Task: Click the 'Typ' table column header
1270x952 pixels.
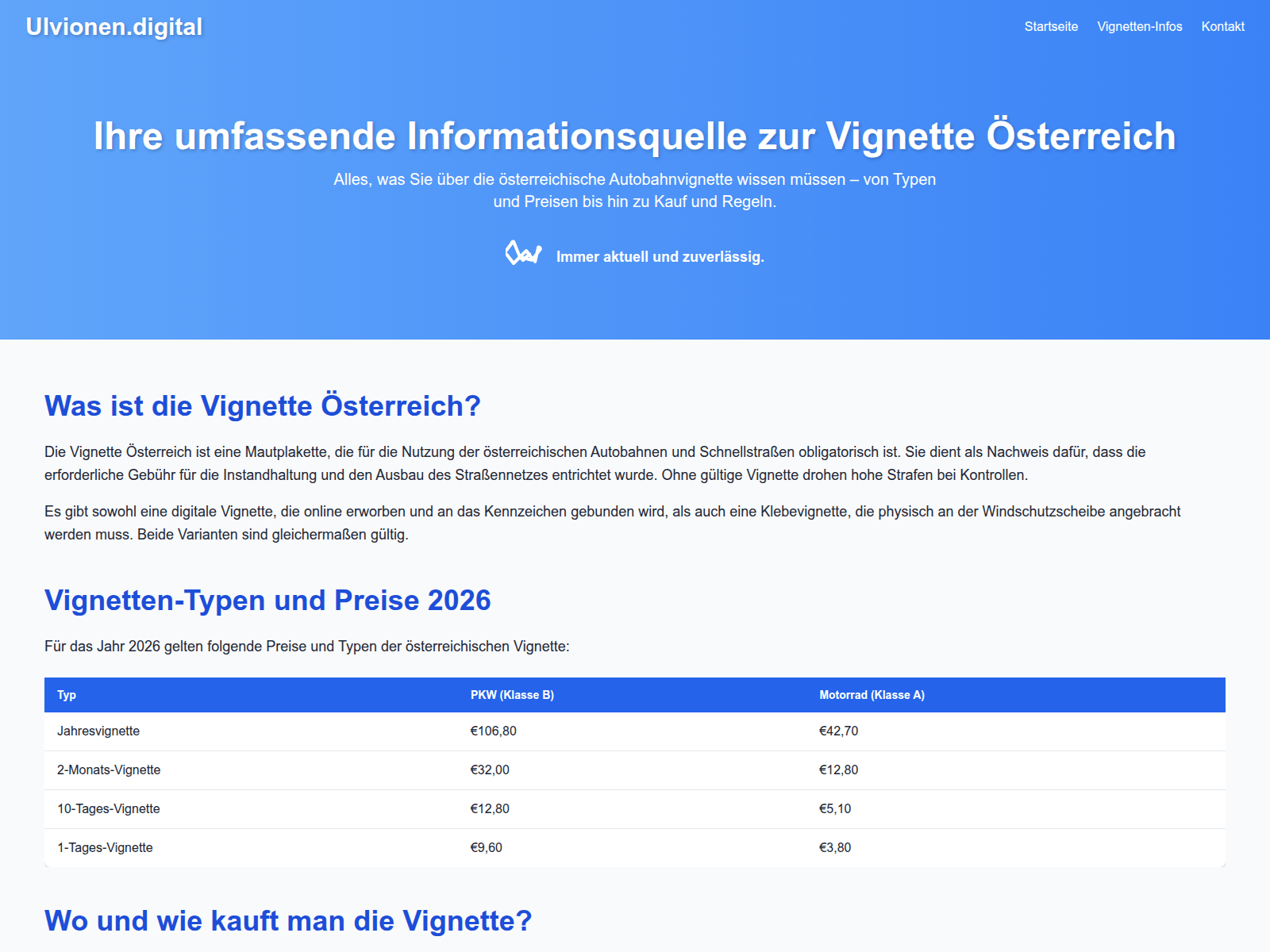Action: [x=67, y=695]
